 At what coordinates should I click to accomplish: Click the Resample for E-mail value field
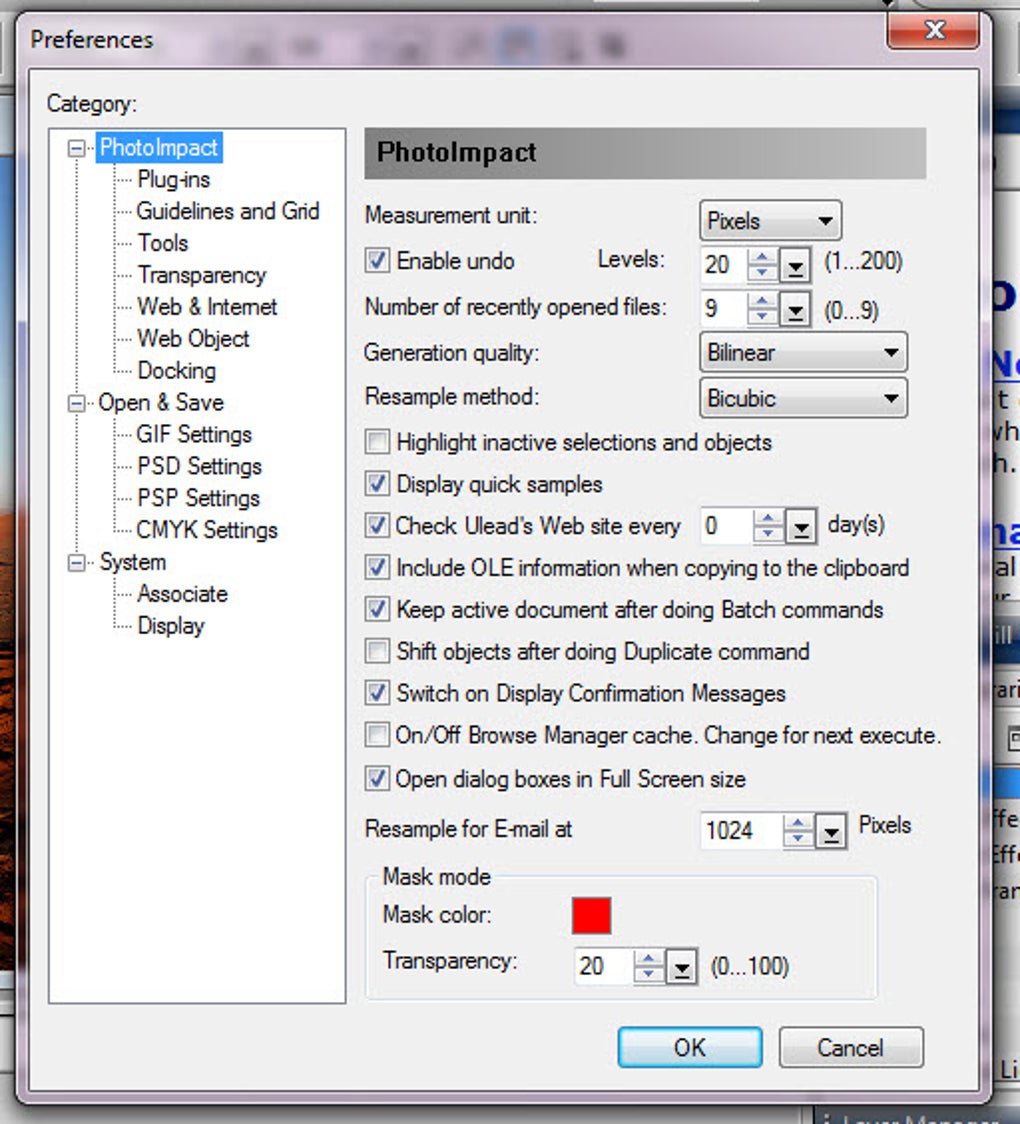[741, 830]
